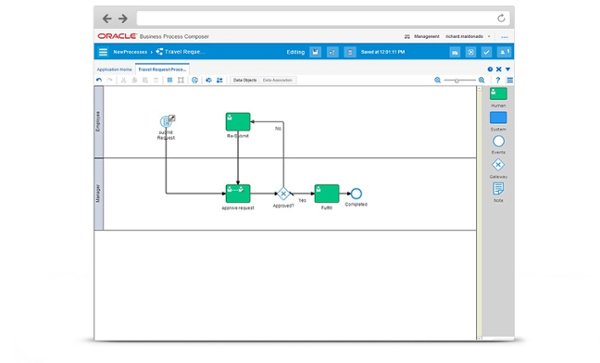Click the second icon after Editing
Viewport: 600px width, 363px height.
(x=333, y=52)
